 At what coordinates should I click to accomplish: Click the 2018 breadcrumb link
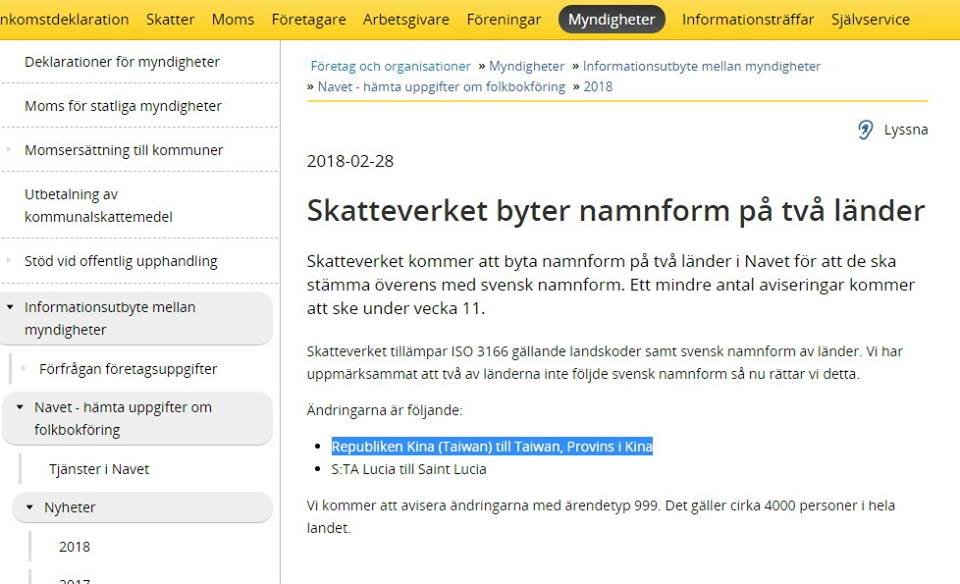pyautogui.click(x=598, y=87)
